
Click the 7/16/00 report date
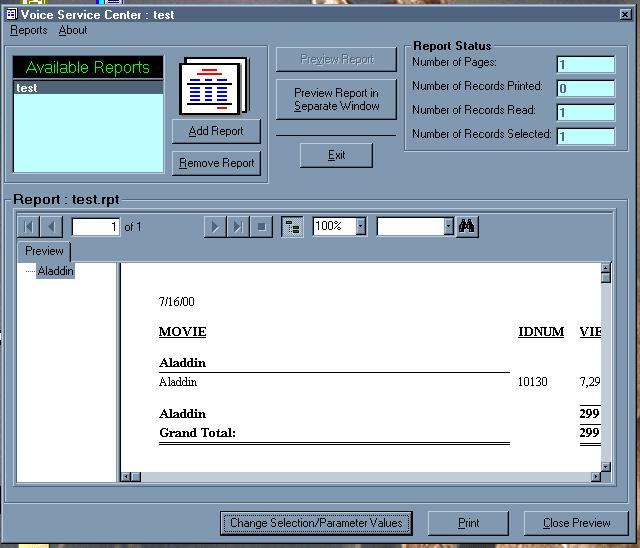(176, 302)
